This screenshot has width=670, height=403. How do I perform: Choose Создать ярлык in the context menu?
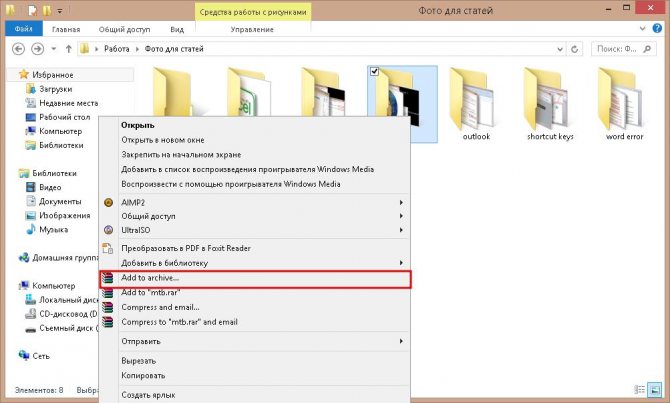coord(148,395)
